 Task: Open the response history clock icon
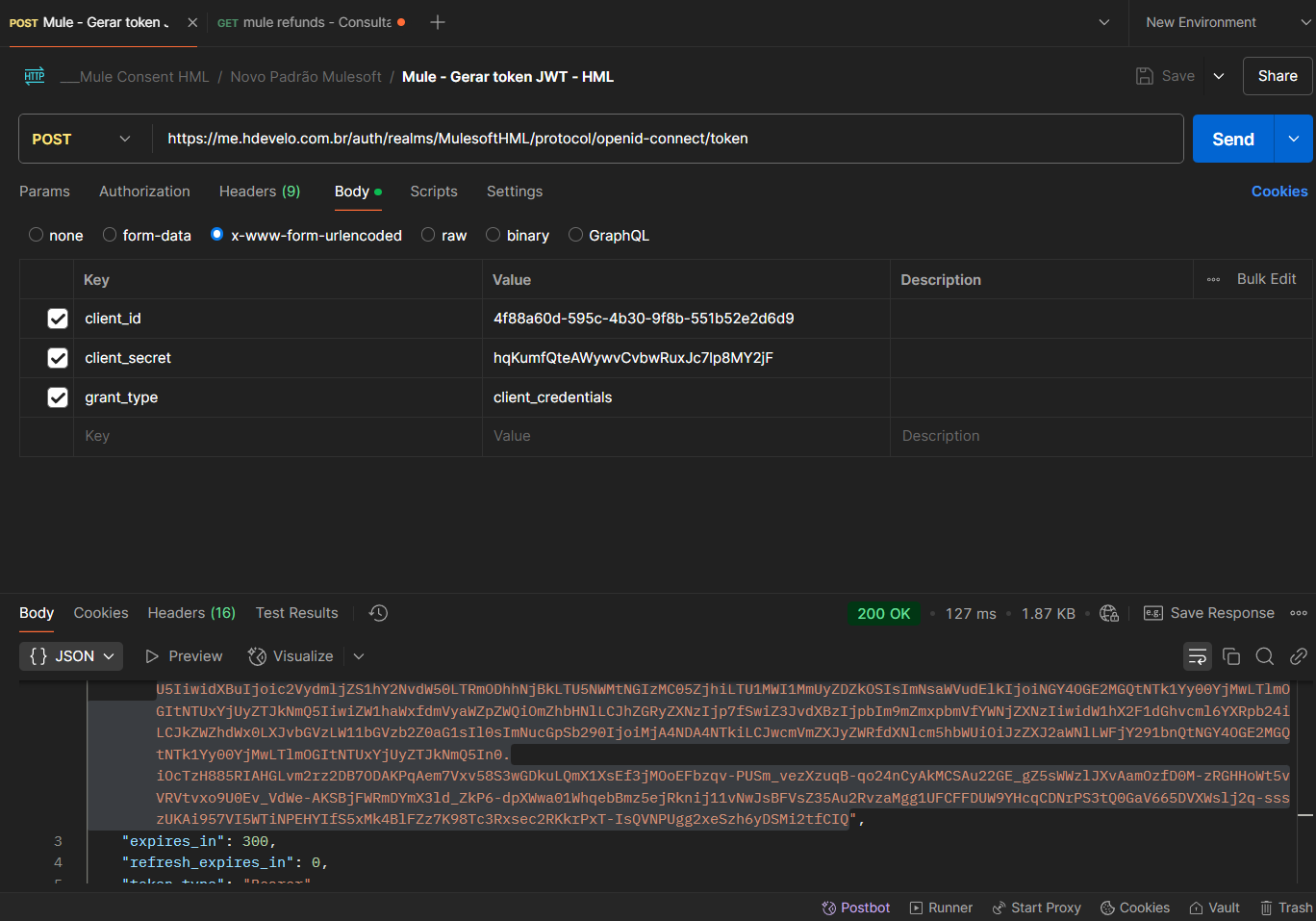[378, 613]
